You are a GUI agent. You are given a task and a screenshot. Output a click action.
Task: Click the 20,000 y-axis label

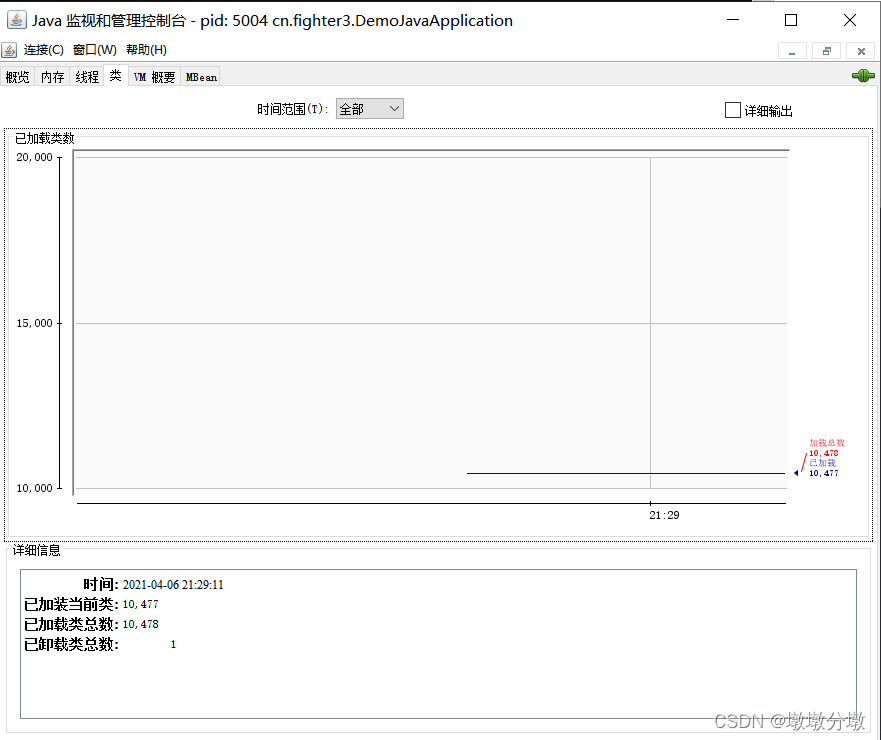pyautogui.click(x=34, y=157)
